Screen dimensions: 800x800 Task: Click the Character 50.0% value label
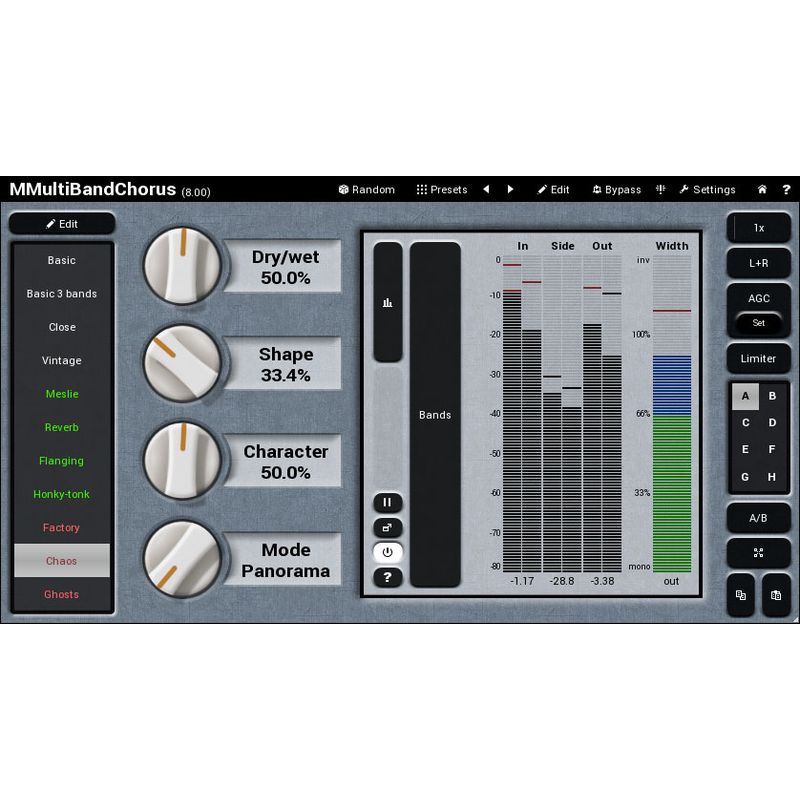pos(285,462)
